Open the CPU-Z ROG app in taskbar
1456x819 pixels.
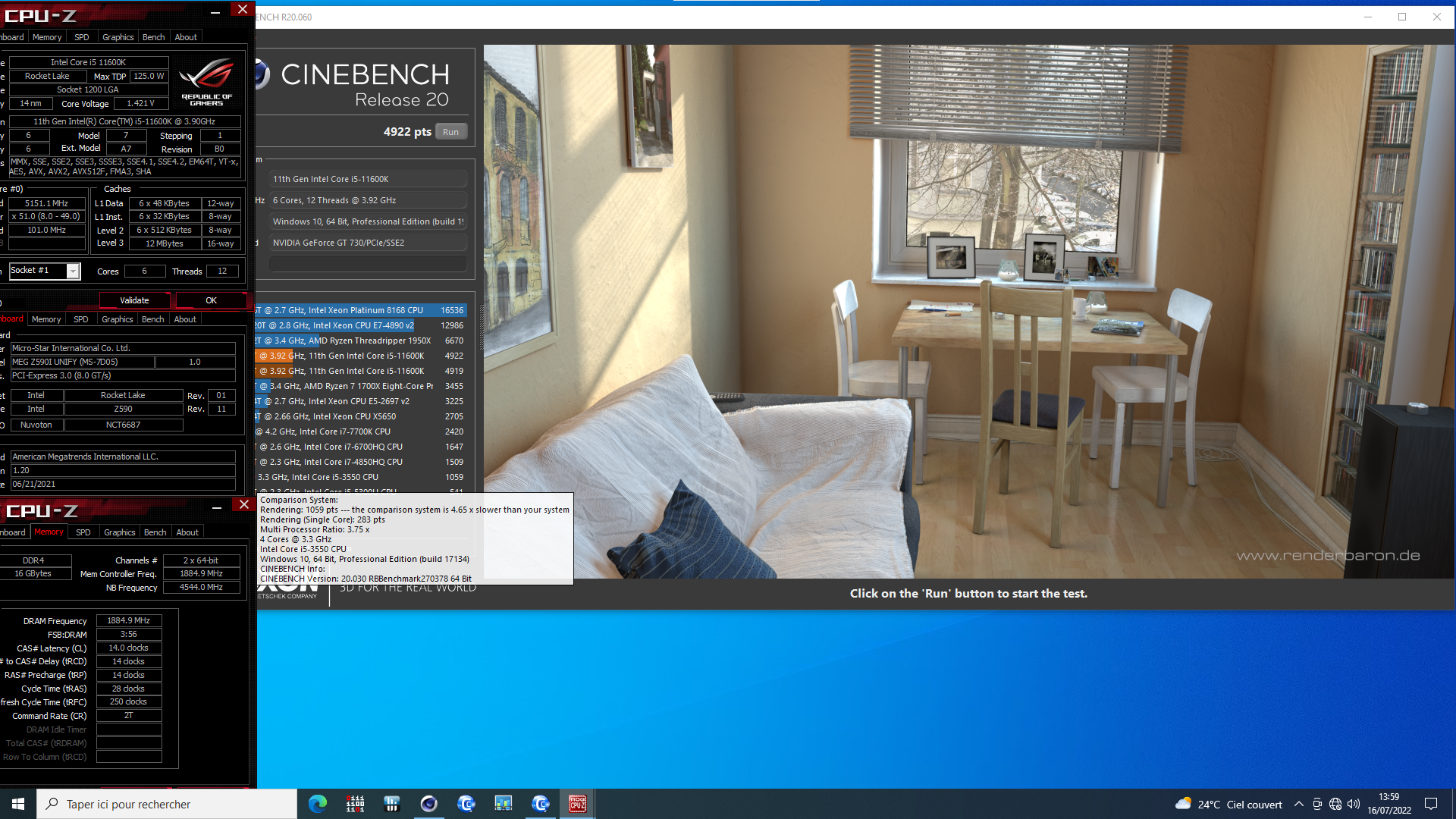(x=578, y=804)
